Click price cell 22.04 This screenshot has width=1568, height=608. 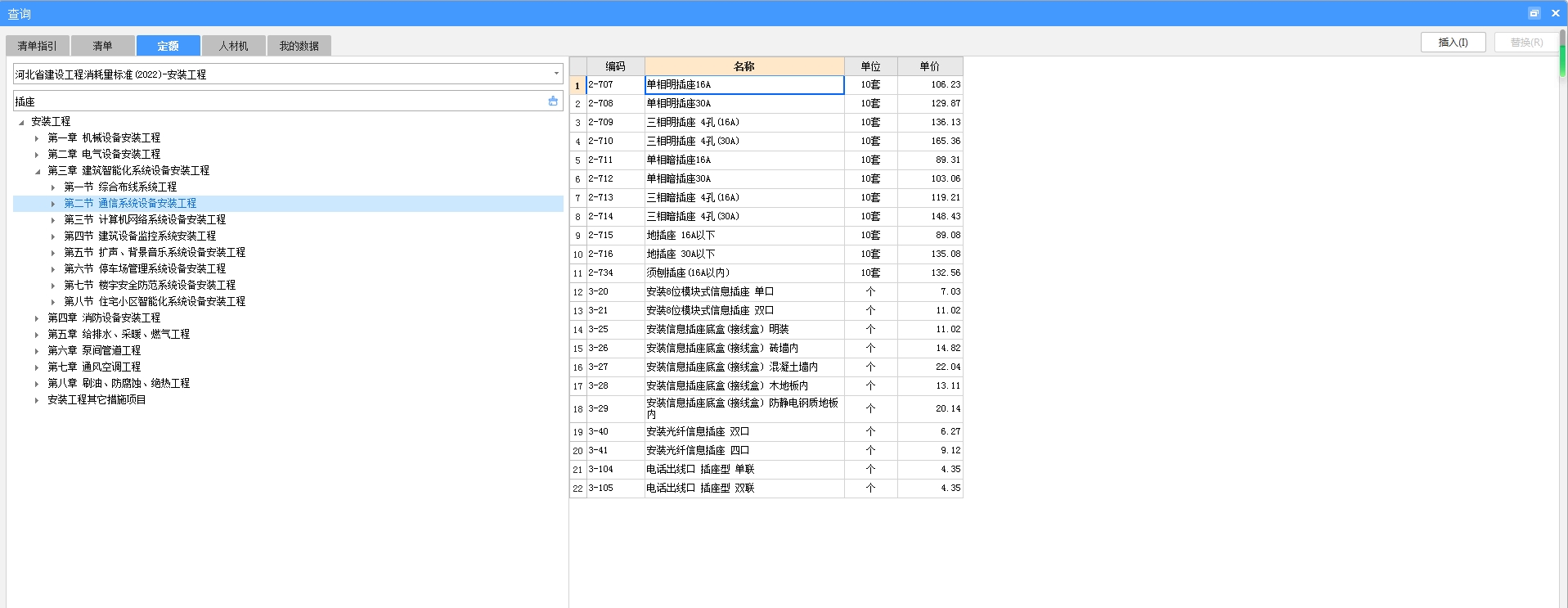point(930,367)
